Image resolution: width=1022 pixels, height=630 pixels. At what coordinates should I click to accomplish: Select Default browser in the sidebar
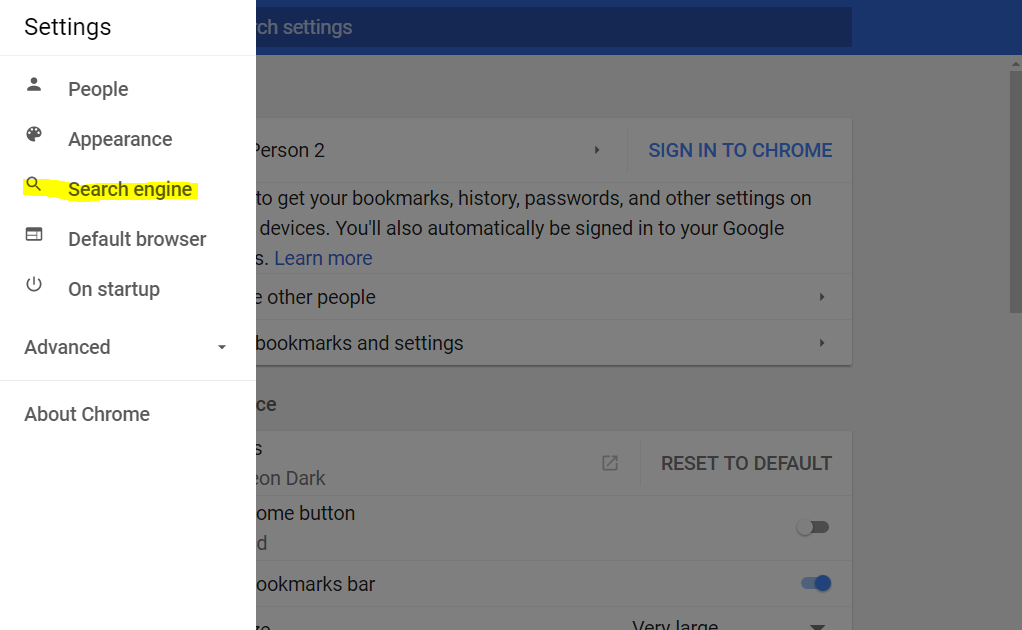[x=137, y=239]
